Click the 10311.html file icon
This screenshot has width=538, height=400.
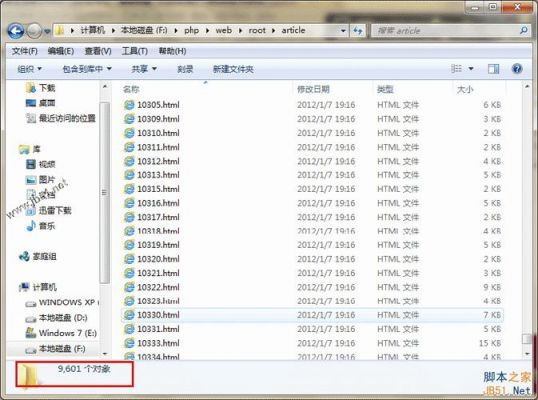[129, 147]
